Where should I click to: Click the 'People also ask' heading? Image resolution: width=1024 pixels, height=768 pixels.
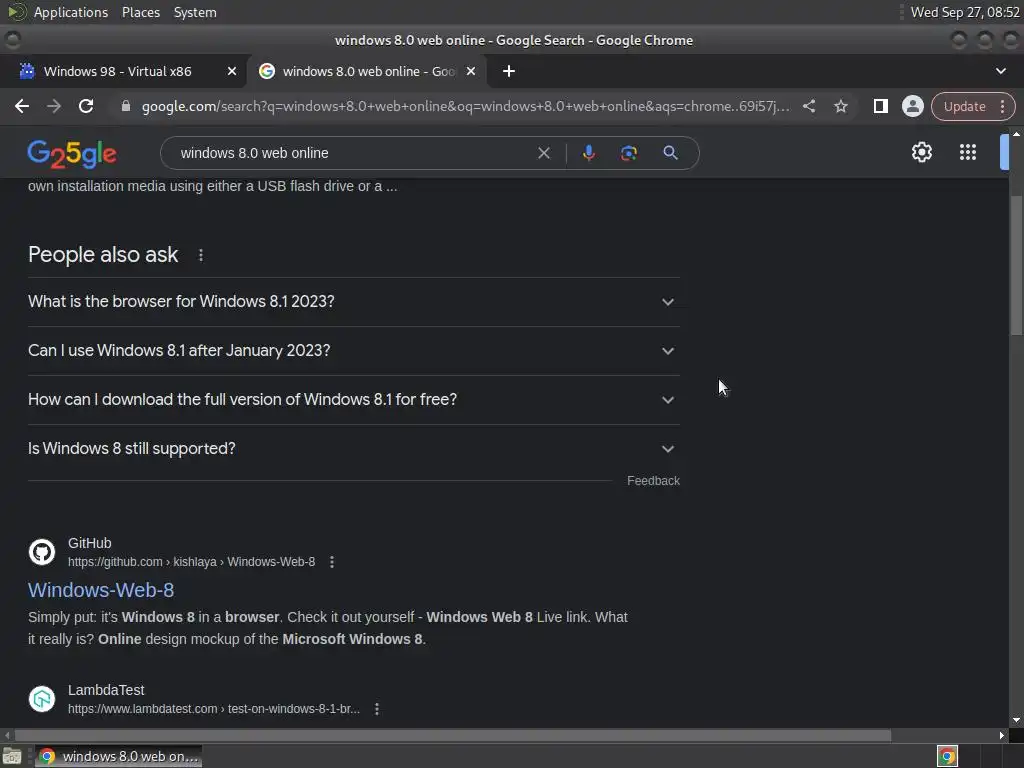tap(103, 255)
